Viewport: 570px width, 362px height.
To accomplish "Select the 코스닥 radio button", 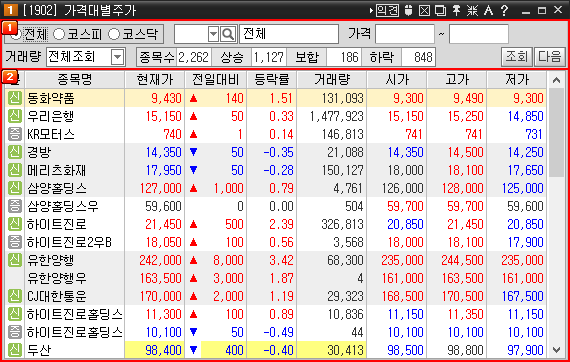I will [x=114, y=34].
